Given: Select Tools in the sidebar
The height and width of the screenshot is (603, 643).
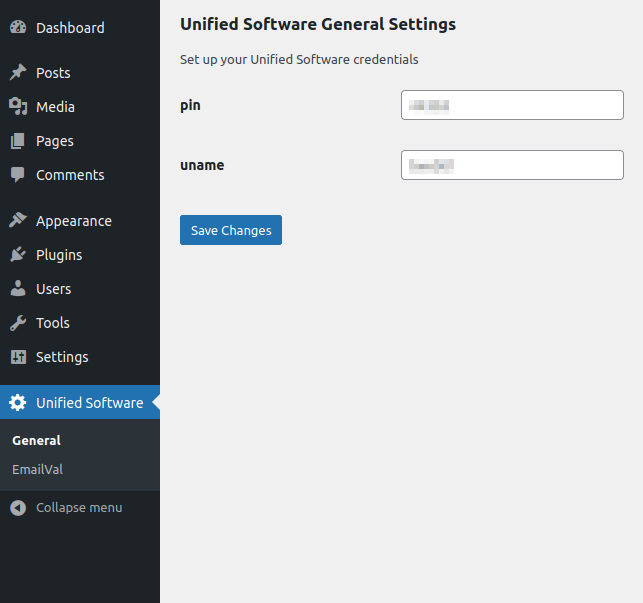Looking at the screenshot, I should tap(80, 323).
